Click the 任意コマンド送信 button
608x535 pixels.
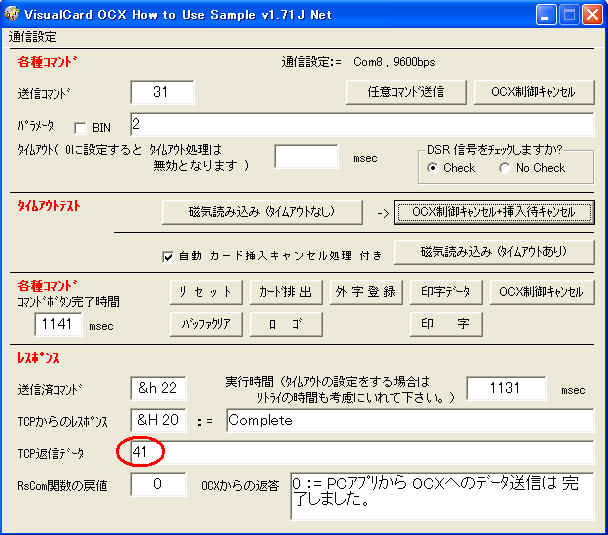406,92
